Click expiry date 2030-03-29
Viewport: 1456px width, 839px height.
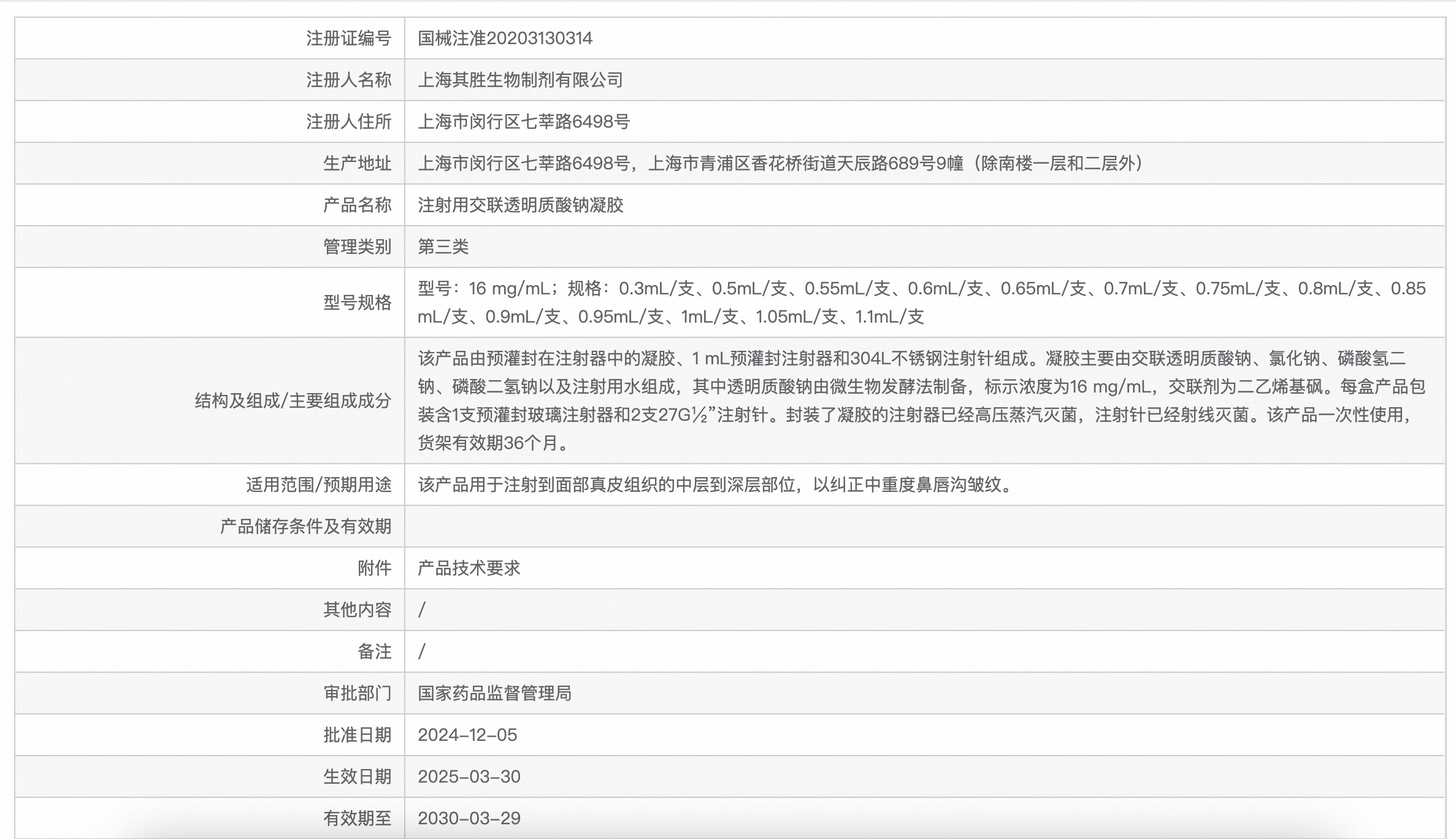point(467,818)
